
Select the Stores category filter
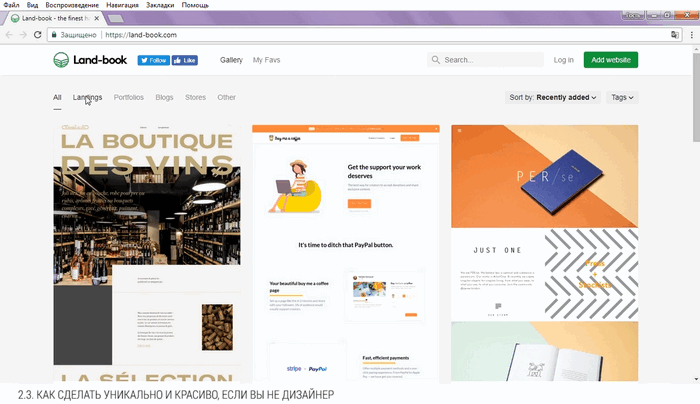pos(196,97)
